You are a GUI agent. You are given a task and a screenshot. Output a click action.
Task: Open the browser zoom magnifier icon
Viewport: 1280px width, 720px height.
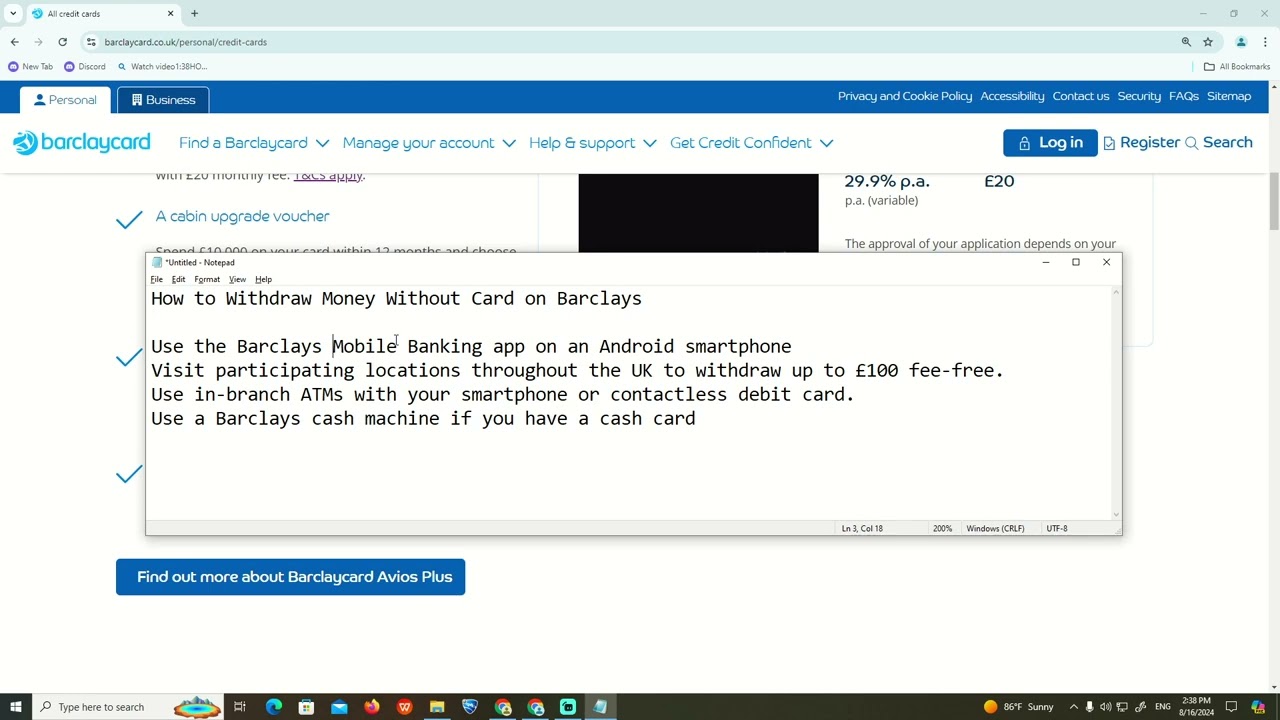click(1186, 42)
